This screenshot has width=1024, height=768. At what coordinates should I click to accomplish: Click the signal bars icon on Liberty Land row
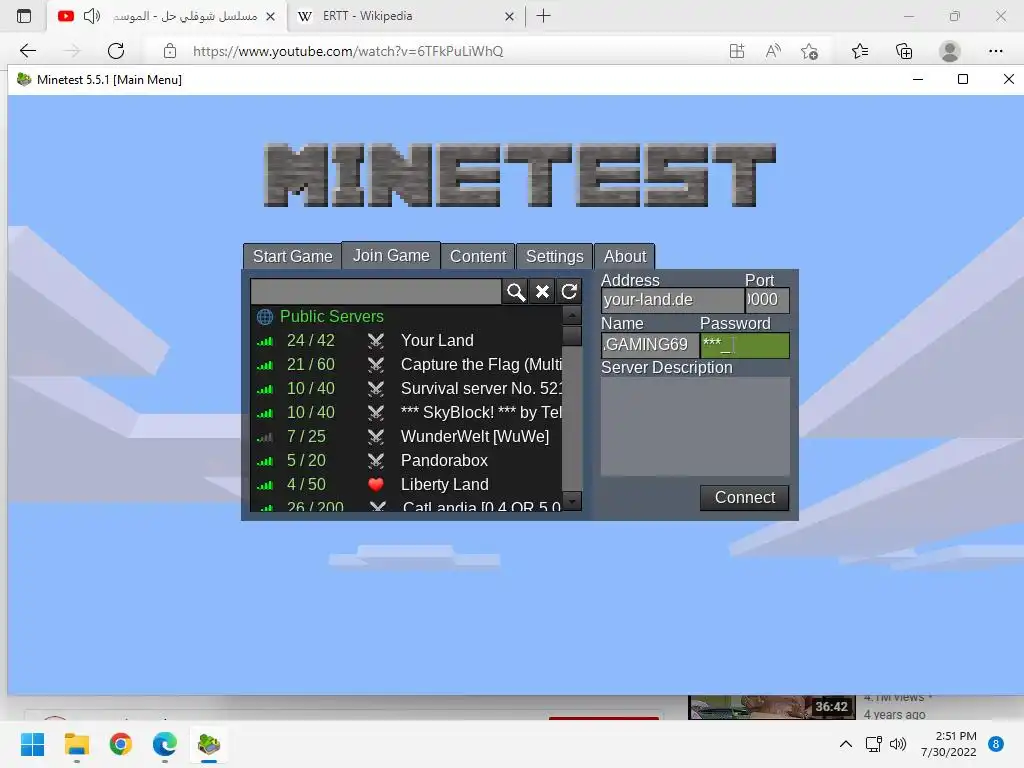pos(264,485)
